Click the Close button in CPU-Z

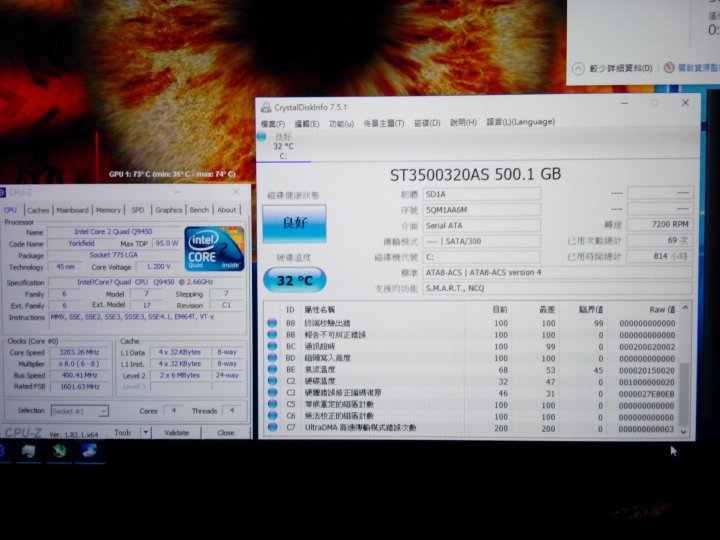tap(226, 433)
